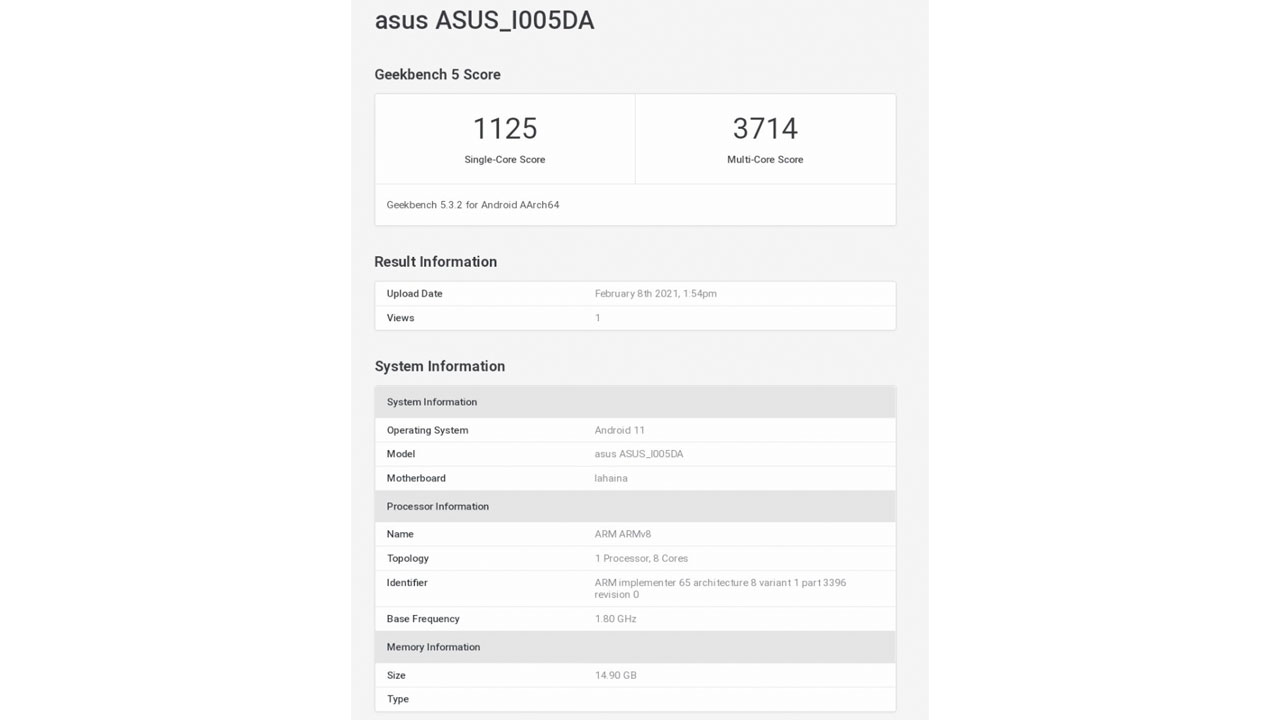Click the processor name ARM ARMv8
This screenshot has width=1280, height=720.
coord(622,534)
